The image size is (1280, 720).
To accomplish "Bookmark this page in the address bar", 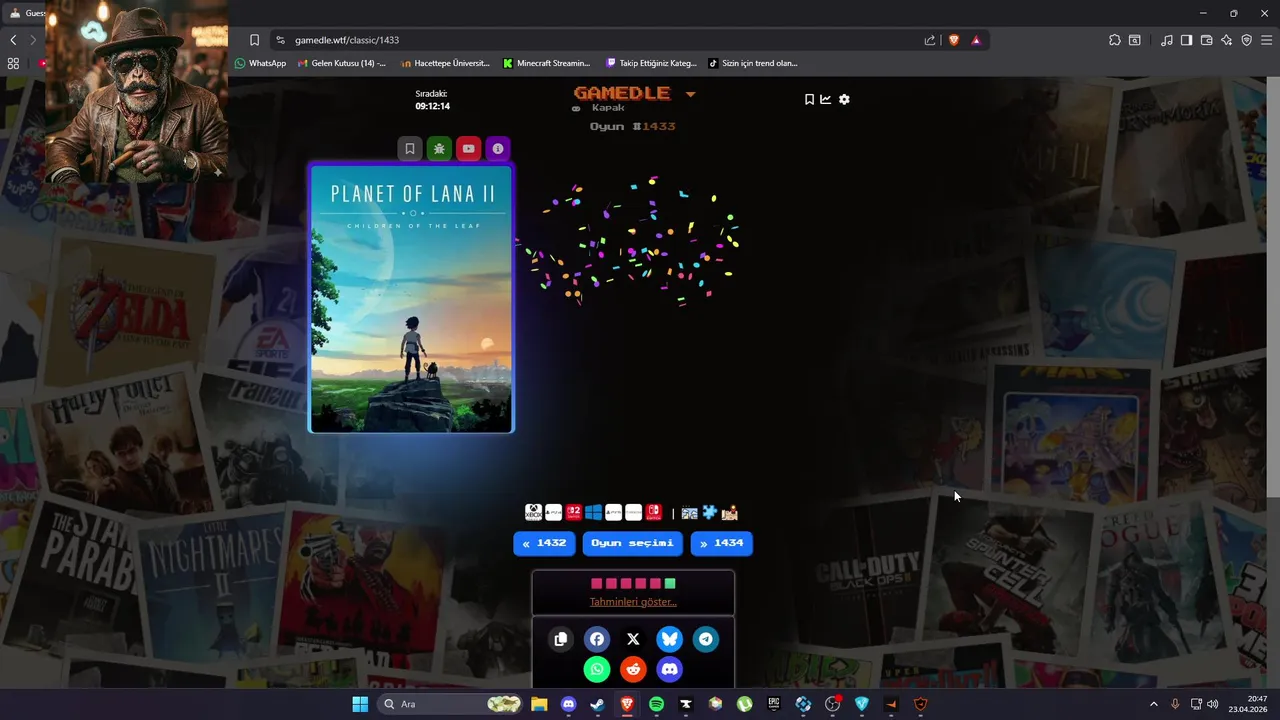I will 254,40.
